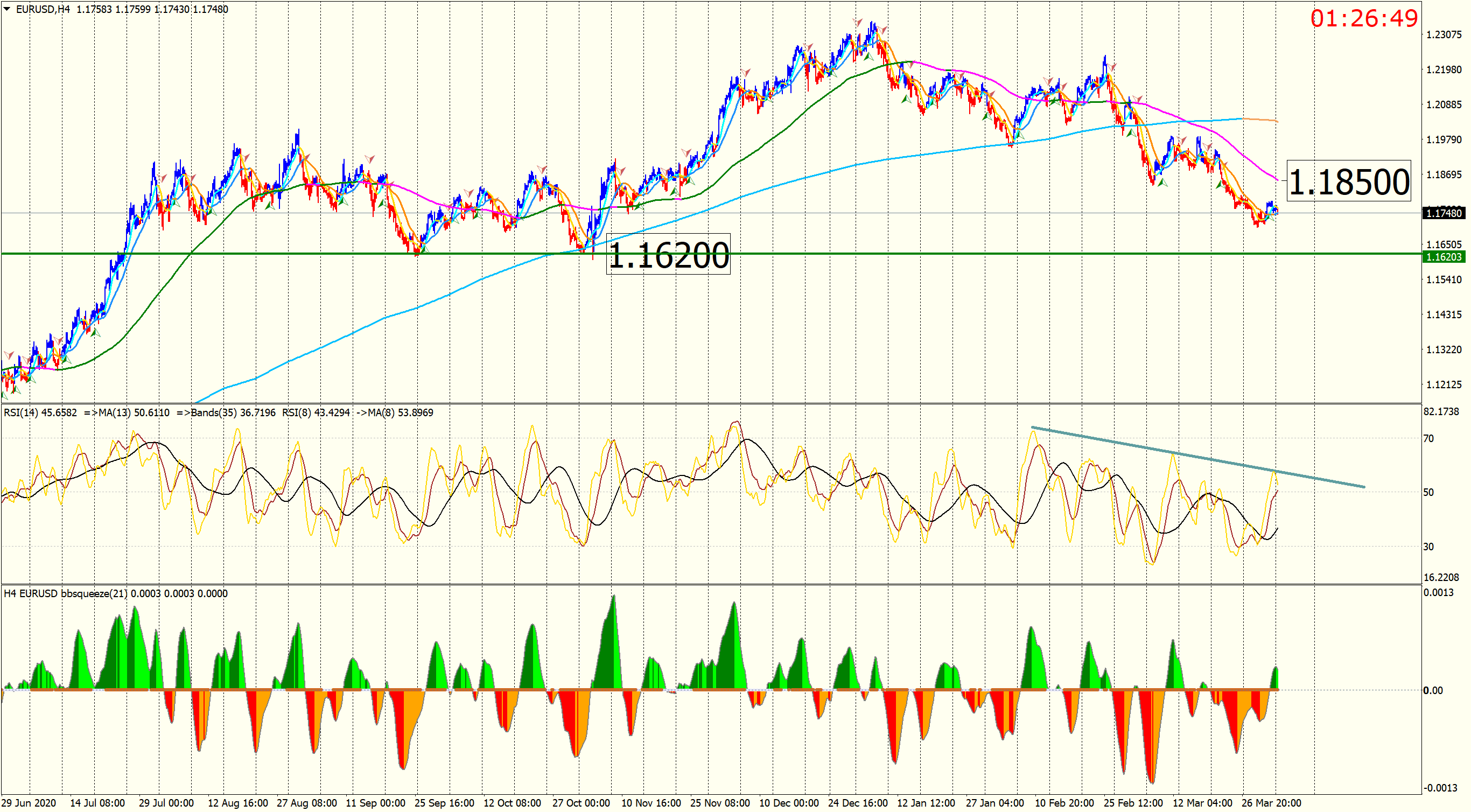Viewport: 1471px width, 812px height.
Task: Click the 50 level on RSI scale
Action: pyautogui.click(x=1428, y=492)
